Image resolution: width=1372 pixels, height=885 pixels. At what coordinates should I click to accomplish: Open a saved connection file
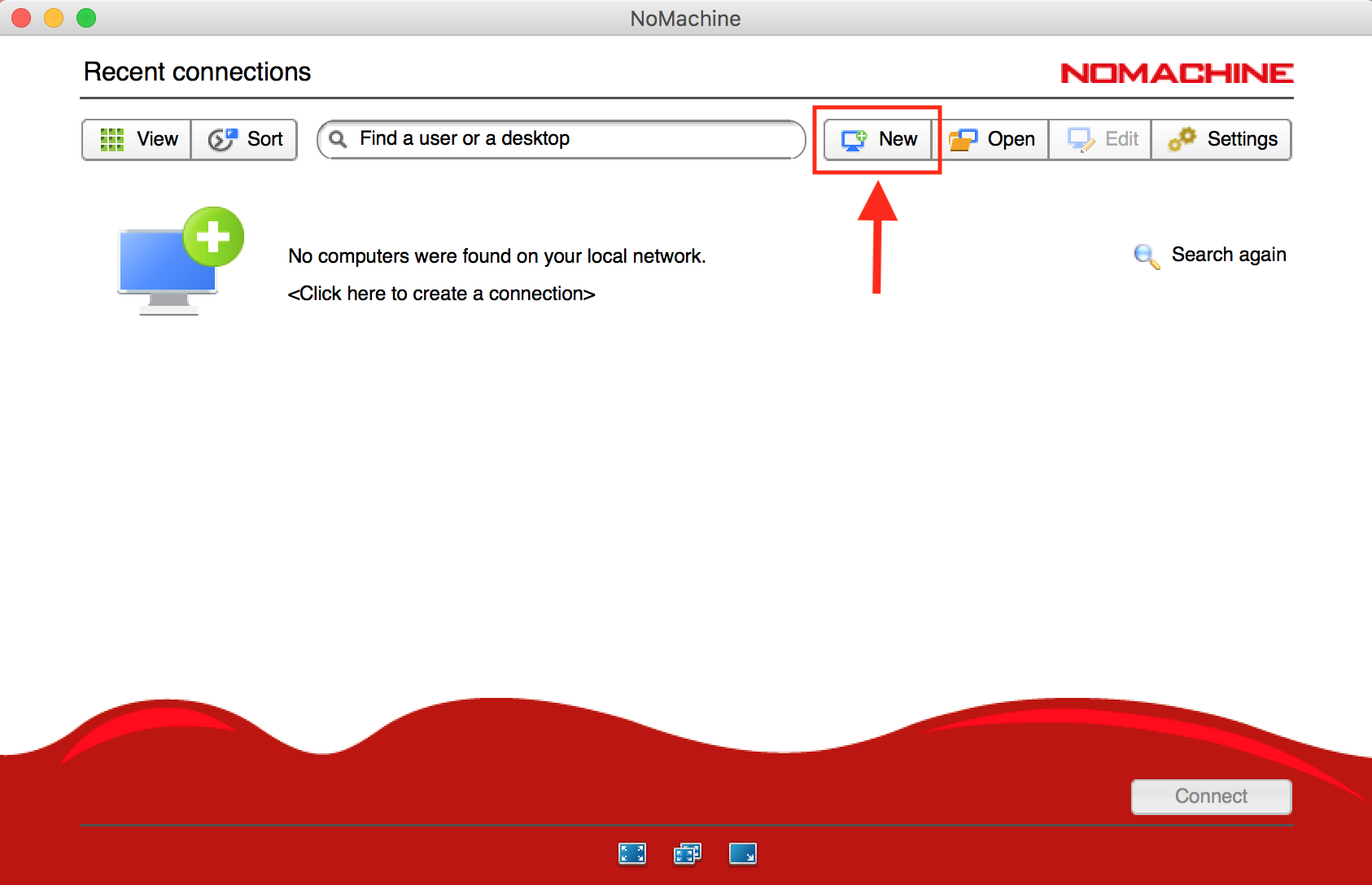tap(993, 139)
